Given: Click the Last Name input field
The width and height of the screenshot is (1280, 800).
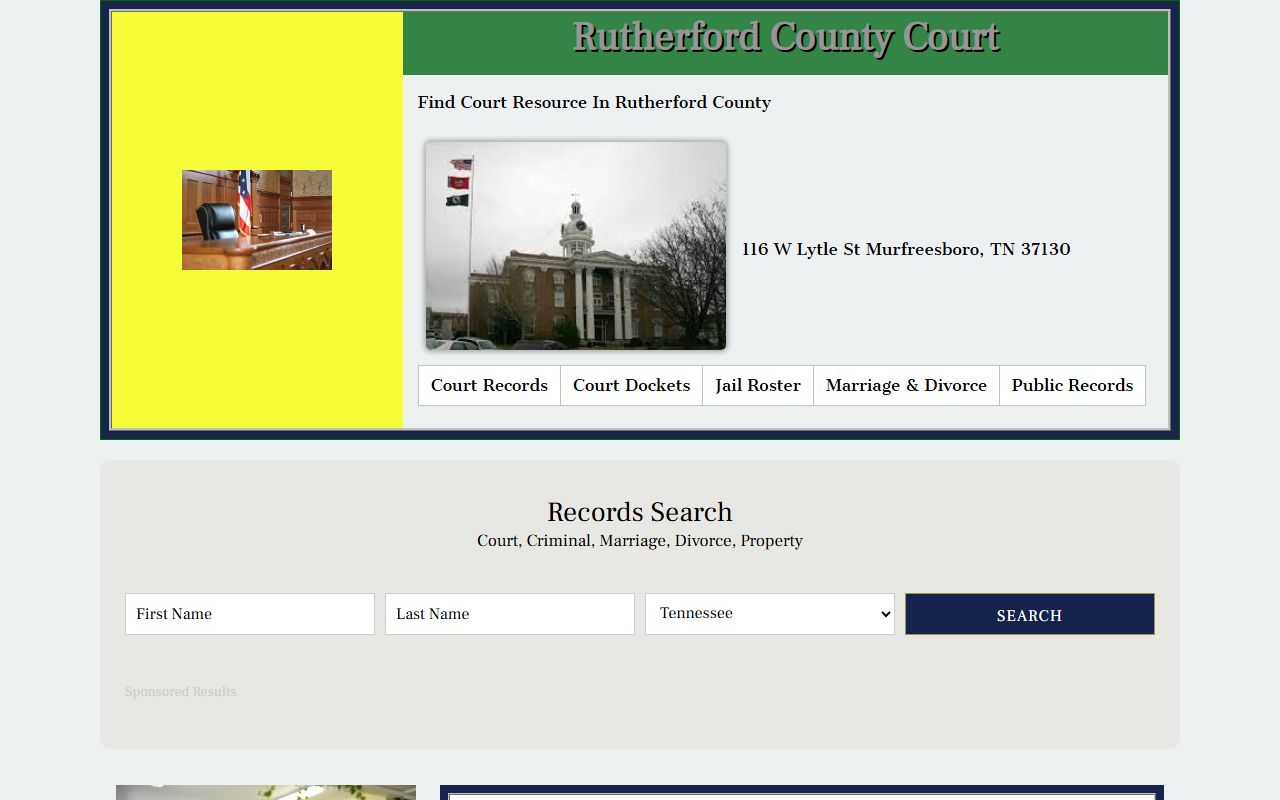Looking at the screenshot, I should point(510,614).
